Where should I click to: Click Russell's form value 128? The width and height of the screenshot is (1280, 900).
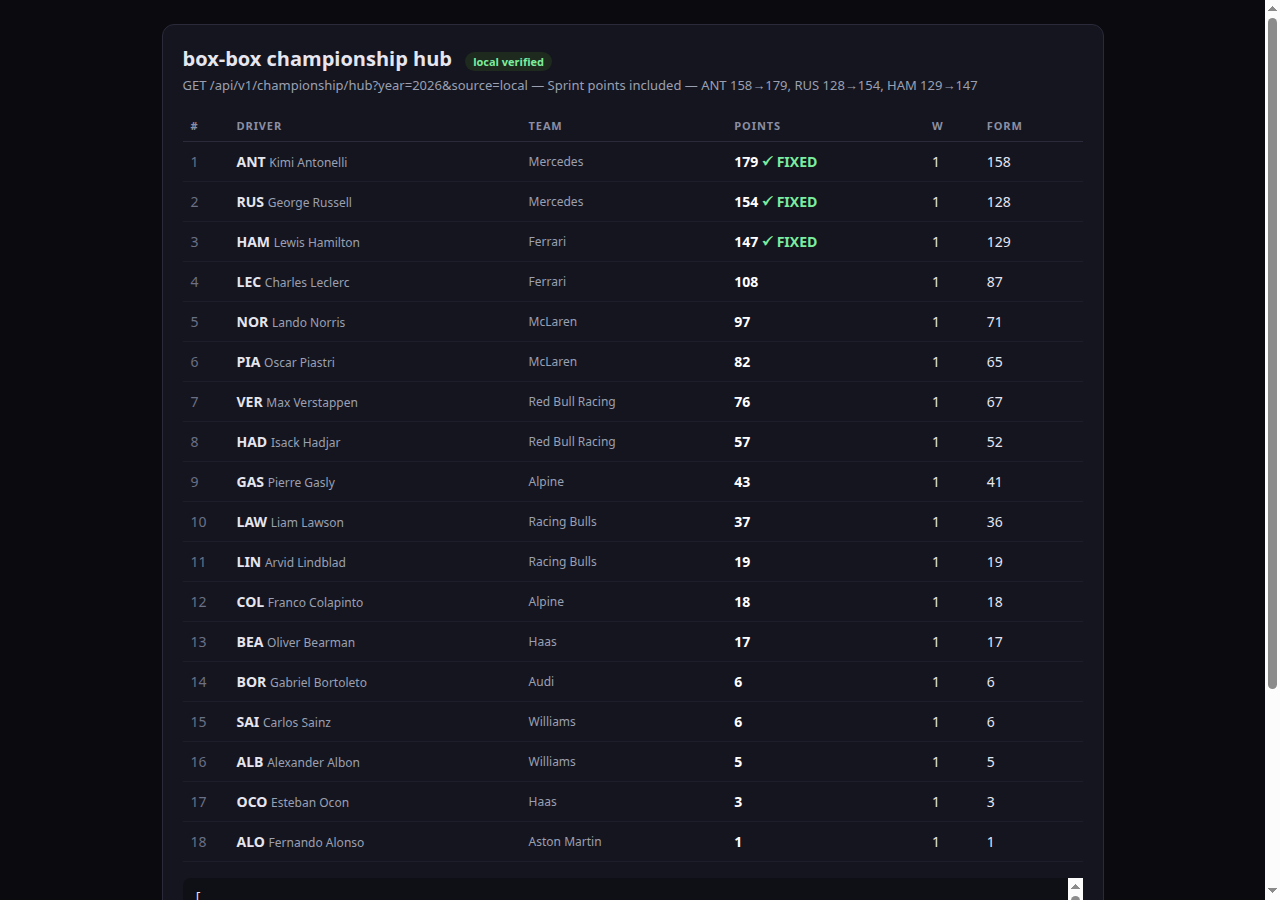999,202
